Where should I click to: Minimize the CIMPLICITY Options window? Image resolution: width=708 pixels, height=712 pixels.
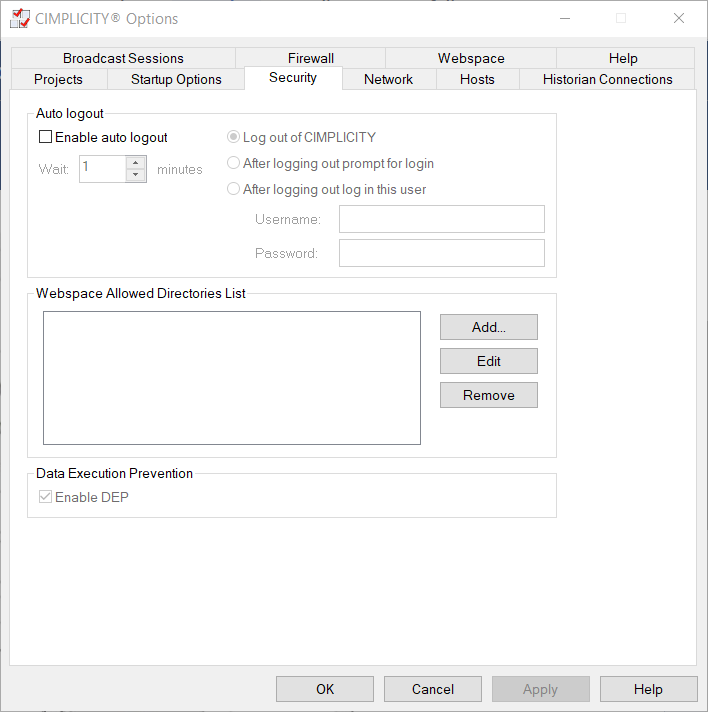565,18
